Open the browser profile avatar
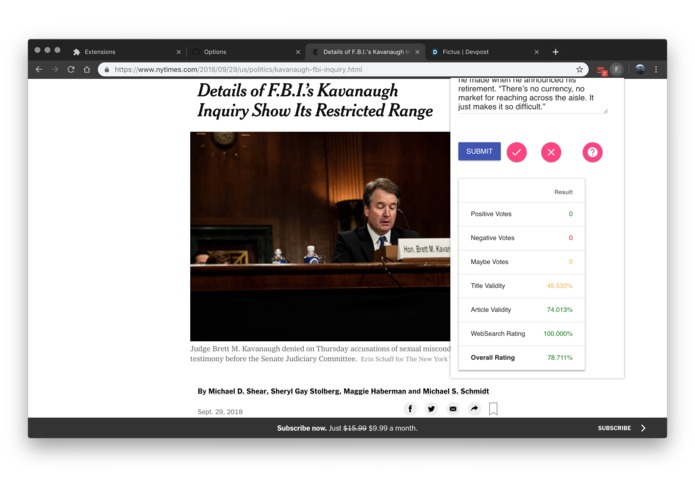Screen dimensions: 695x494 tap(640, 69)
